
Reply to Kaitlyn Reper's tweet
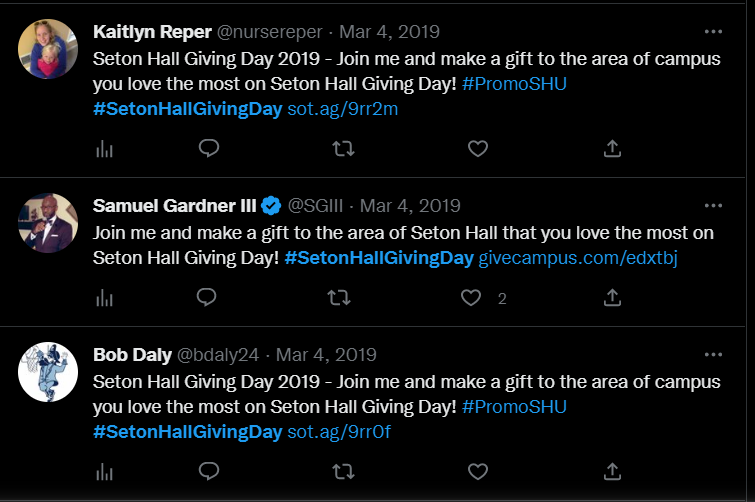(x=208, y=148)
